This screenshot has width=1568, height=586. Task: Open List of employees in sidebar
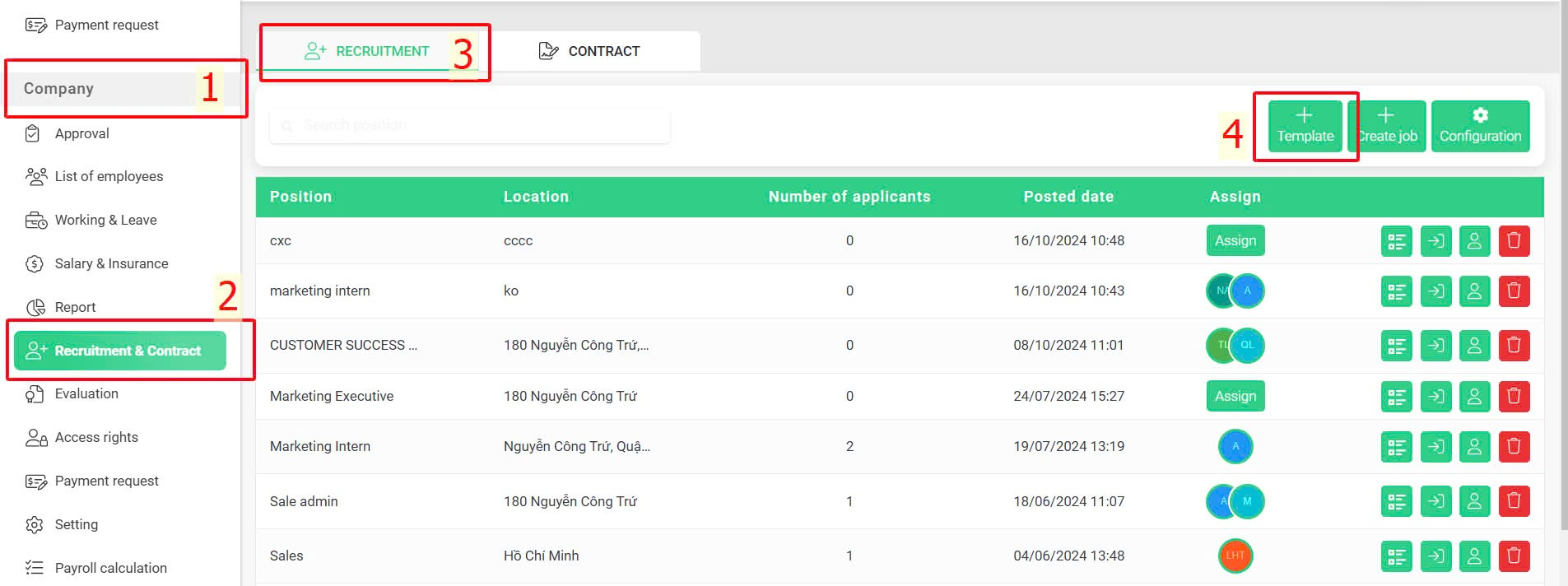[109, 176]
